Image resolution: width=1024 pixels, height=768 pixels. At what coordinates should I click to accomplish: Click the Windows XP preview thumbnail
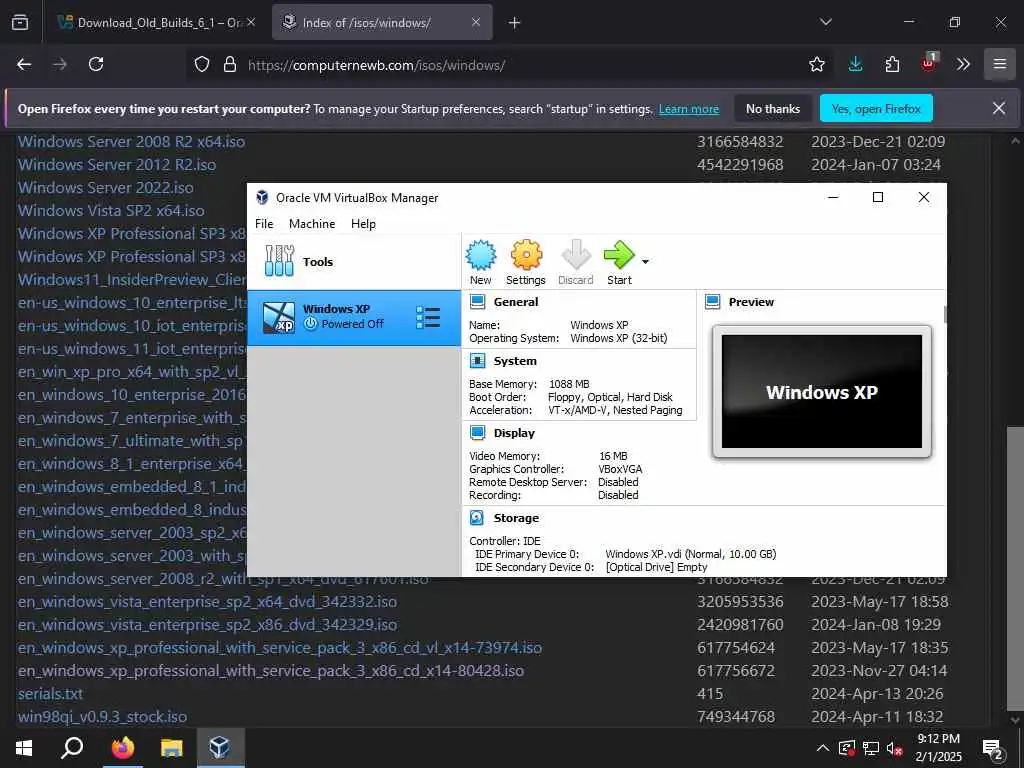[822, 391]
